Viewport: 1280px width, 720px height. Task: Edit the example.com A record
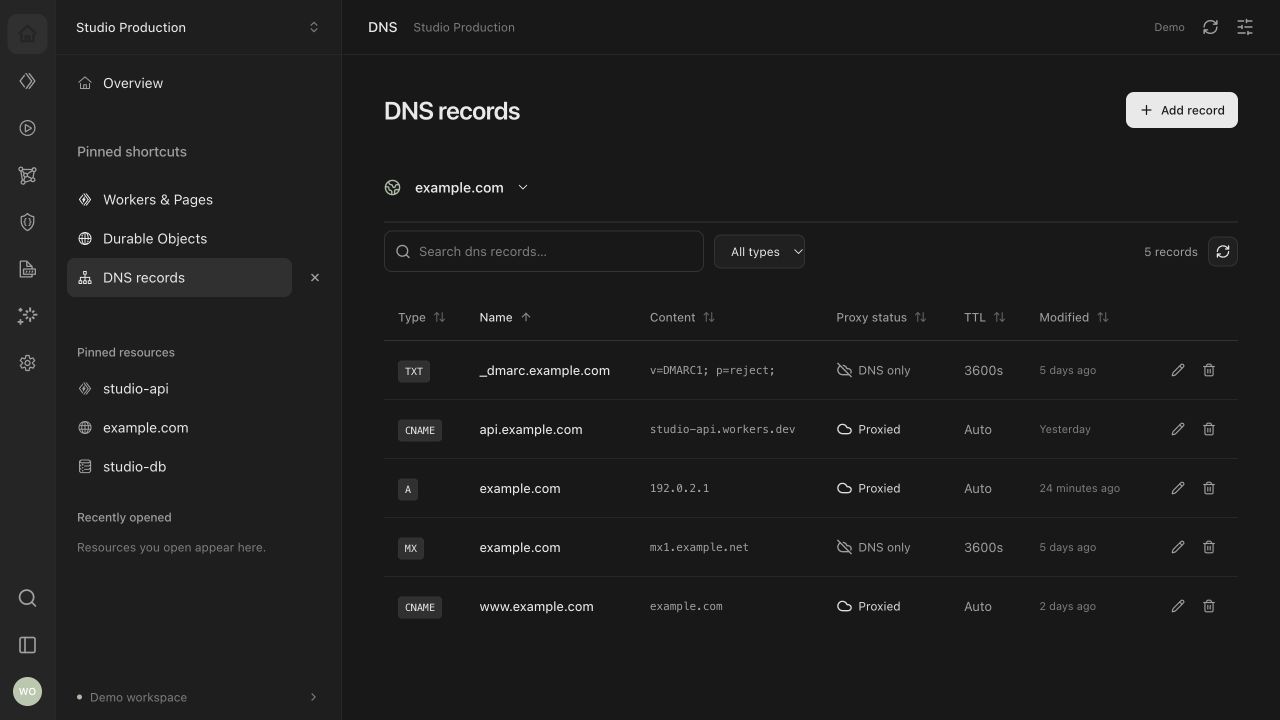click(x=1178, y=488)
